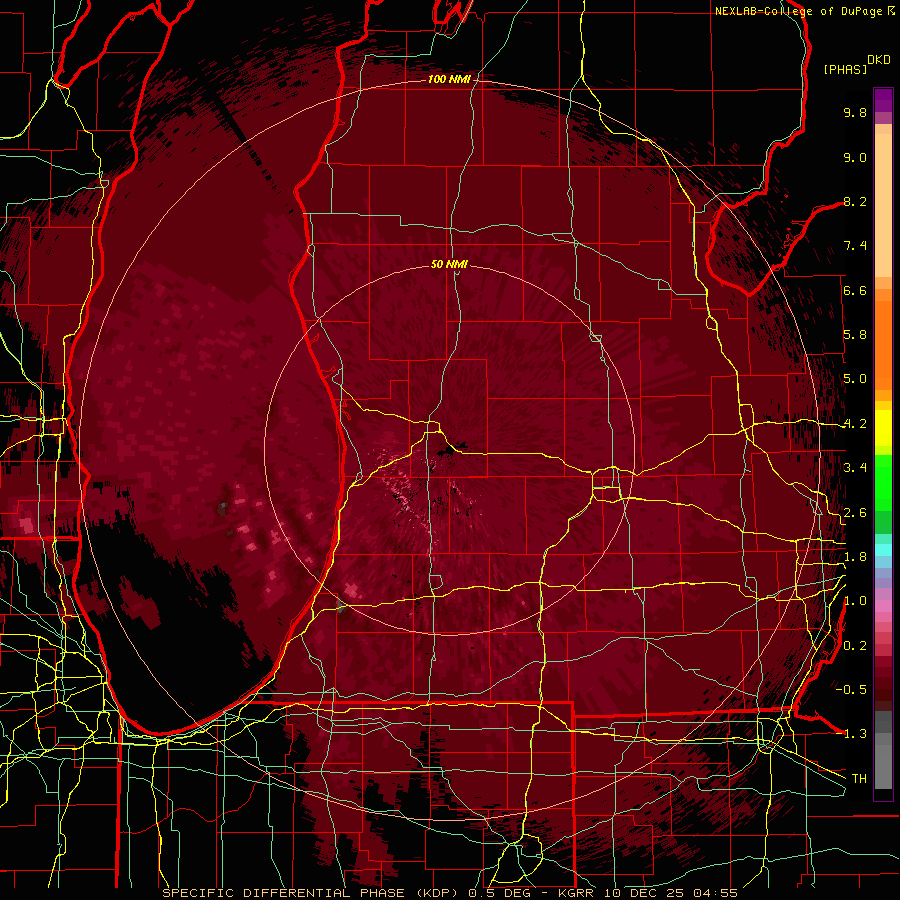
Task: Click the 5.8 scale value
Action: click(x=855, y=335)
